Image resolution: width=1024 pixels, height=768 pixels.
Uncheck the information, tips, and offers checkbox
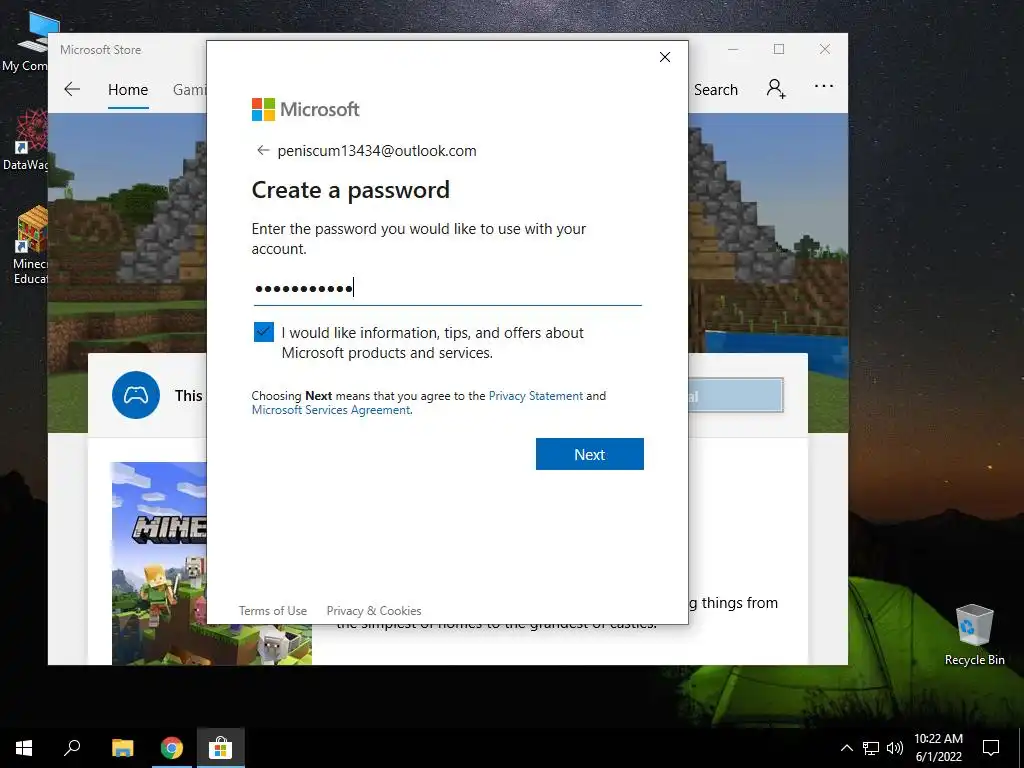264,332
